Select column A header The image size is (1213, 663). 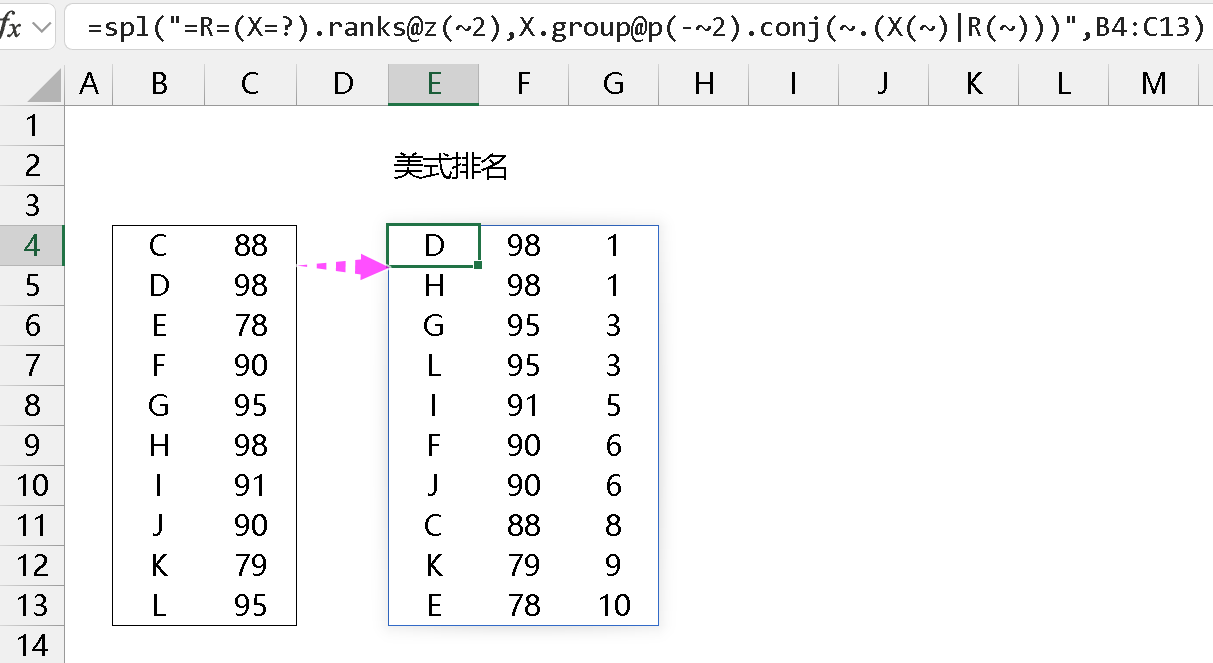click(89, 85)
